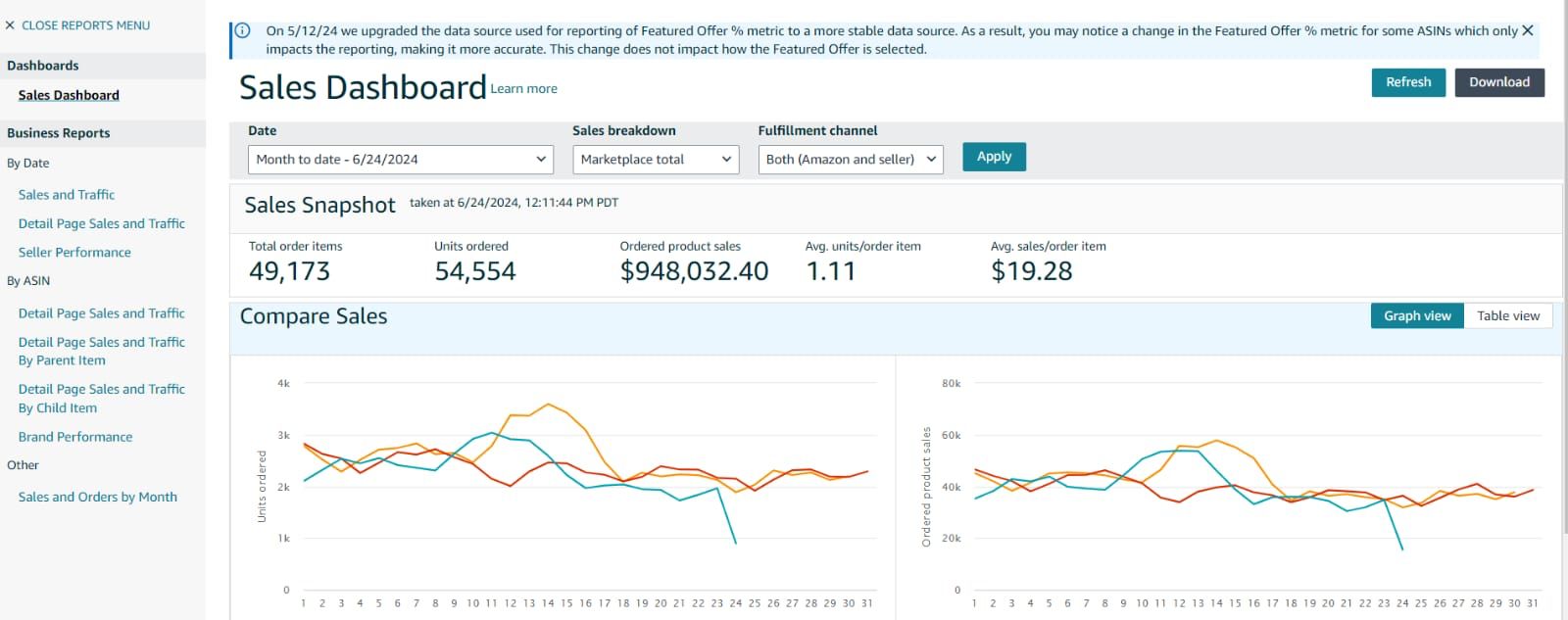The height and width of the screenshot is (620, 1568).
Task: Open Detail Page Sales and Traffic By Parent Item
Action: coord(102,351)
